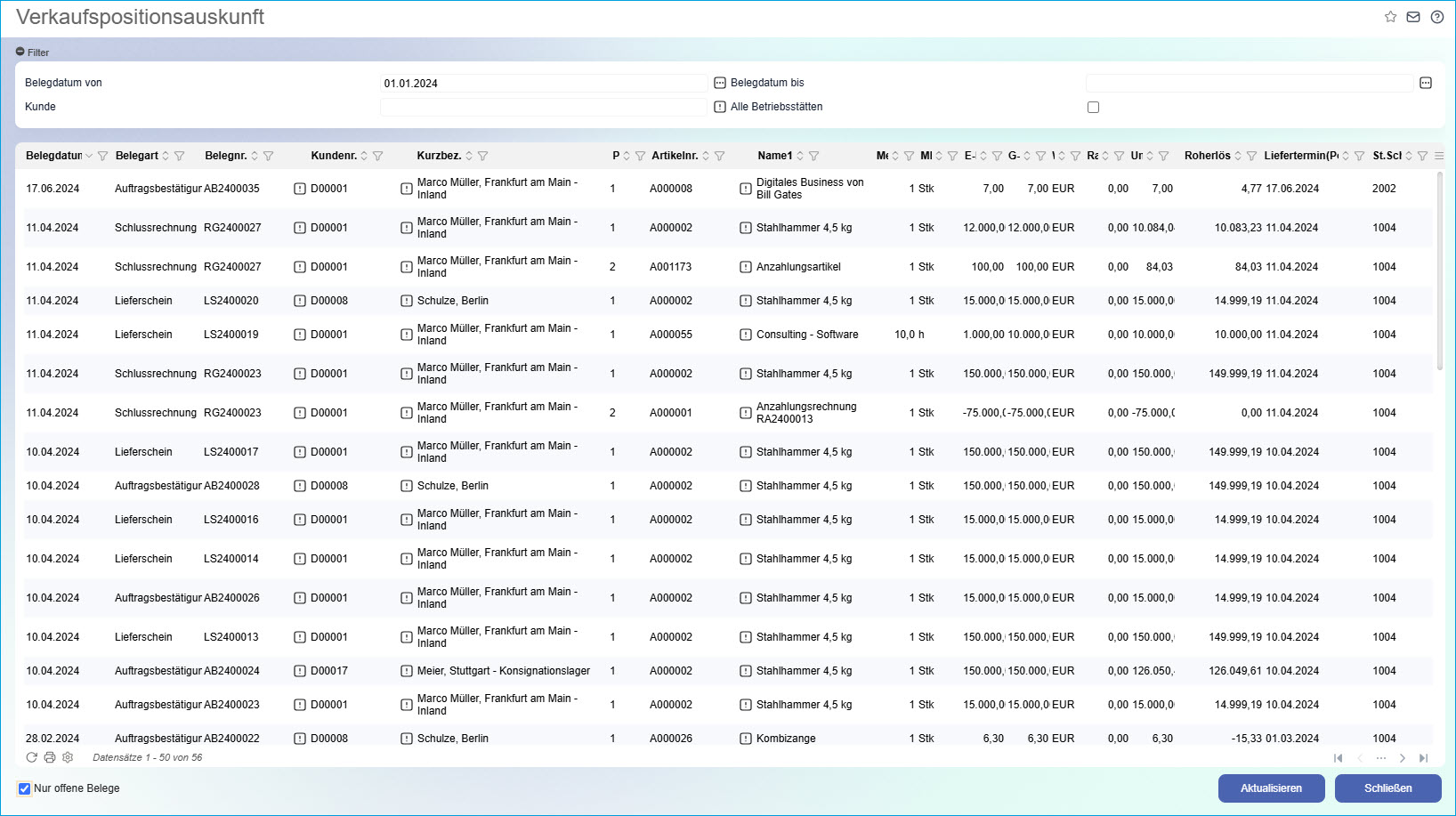1456x816 pixels.
Task: Open the page selection ellipsis
Action: [1381, 758]
